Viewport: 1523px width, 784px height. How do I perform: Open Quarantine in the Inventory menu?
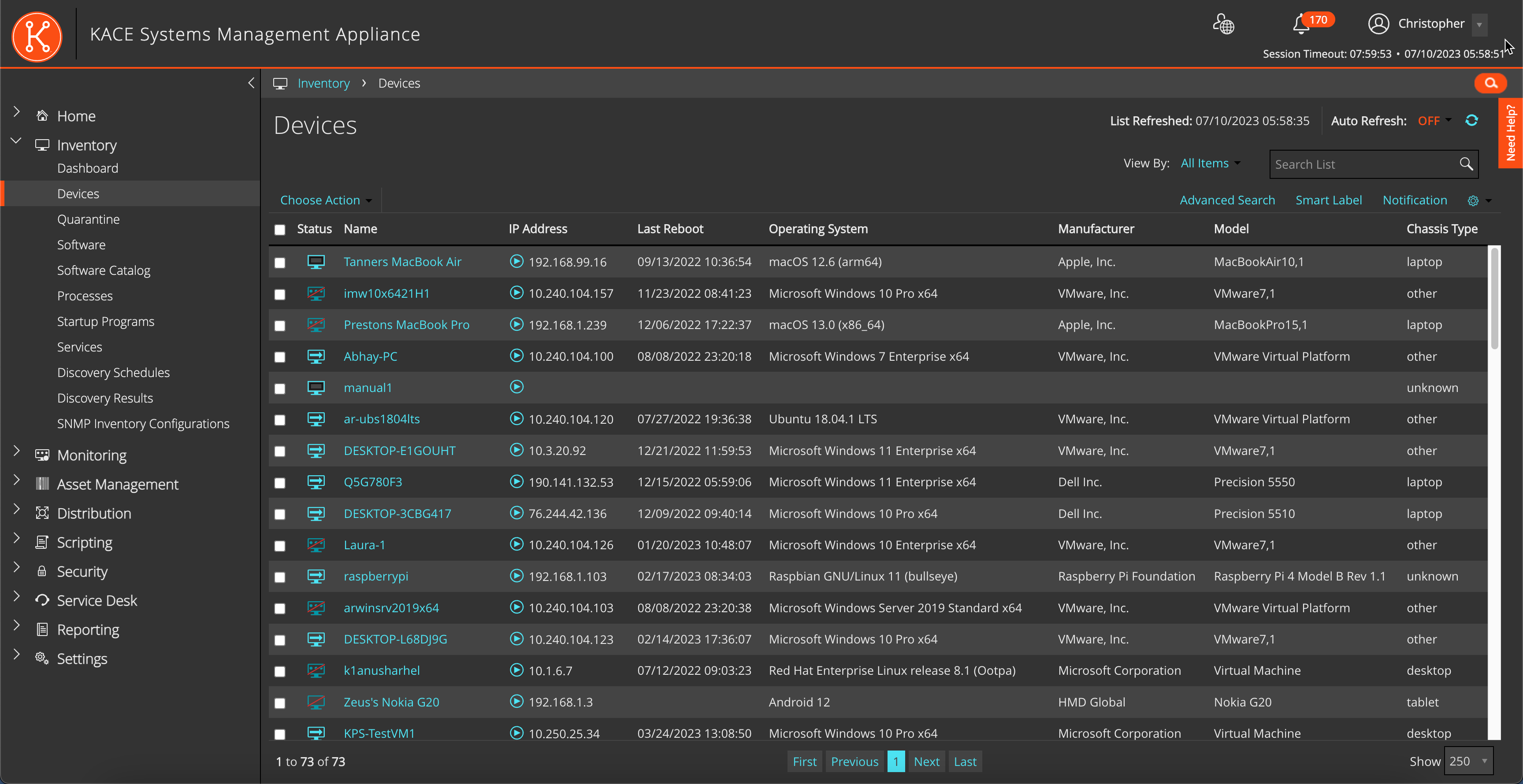(88, 219)
